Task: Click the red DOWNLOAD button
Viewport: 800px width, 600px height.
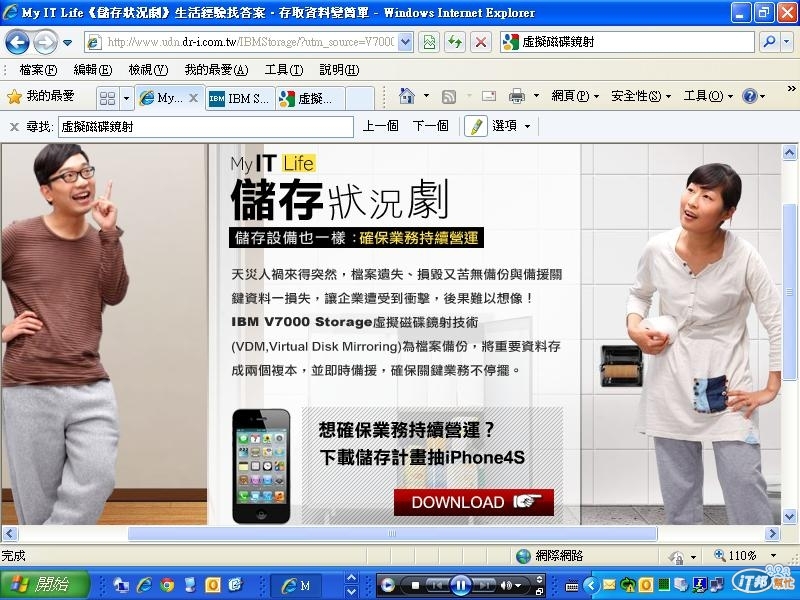Action: point(473,502)
